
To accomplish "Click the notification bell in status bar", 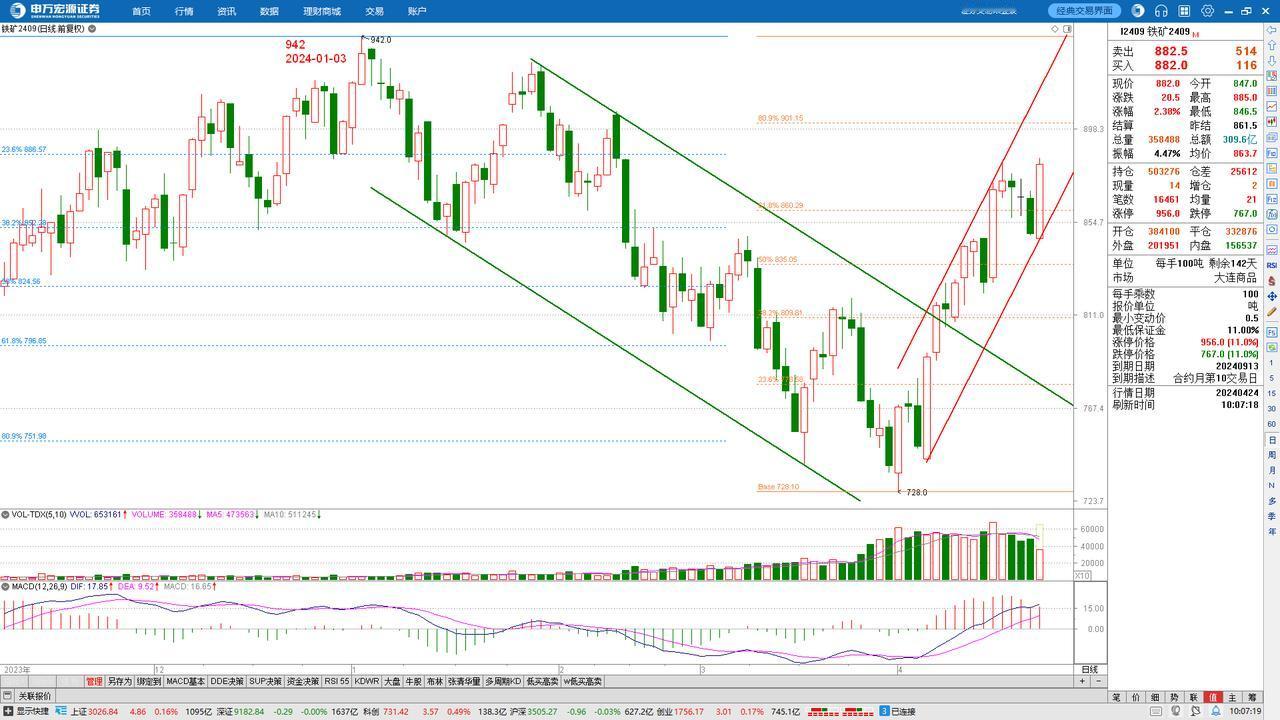I will point(1215,711).
